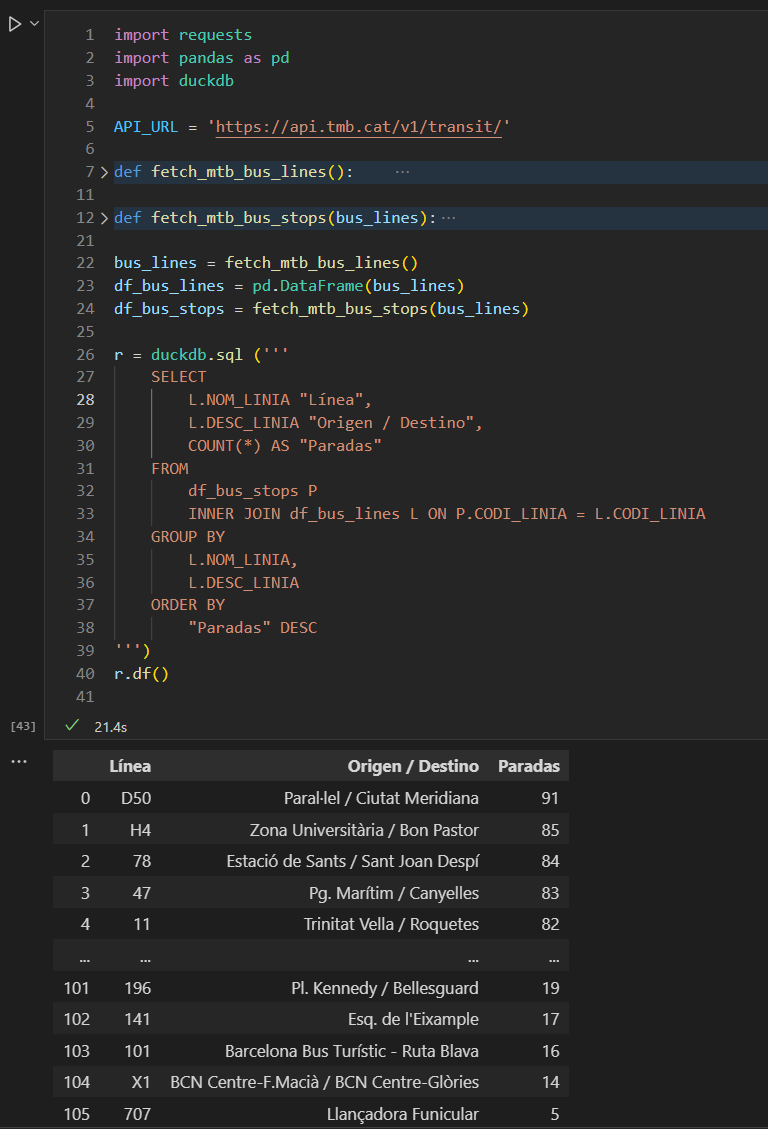Viewport: 768px width, 1129px height.
Task: Click the cell execution count [43]
Action: pyautogui.click(x=22, y=726)
